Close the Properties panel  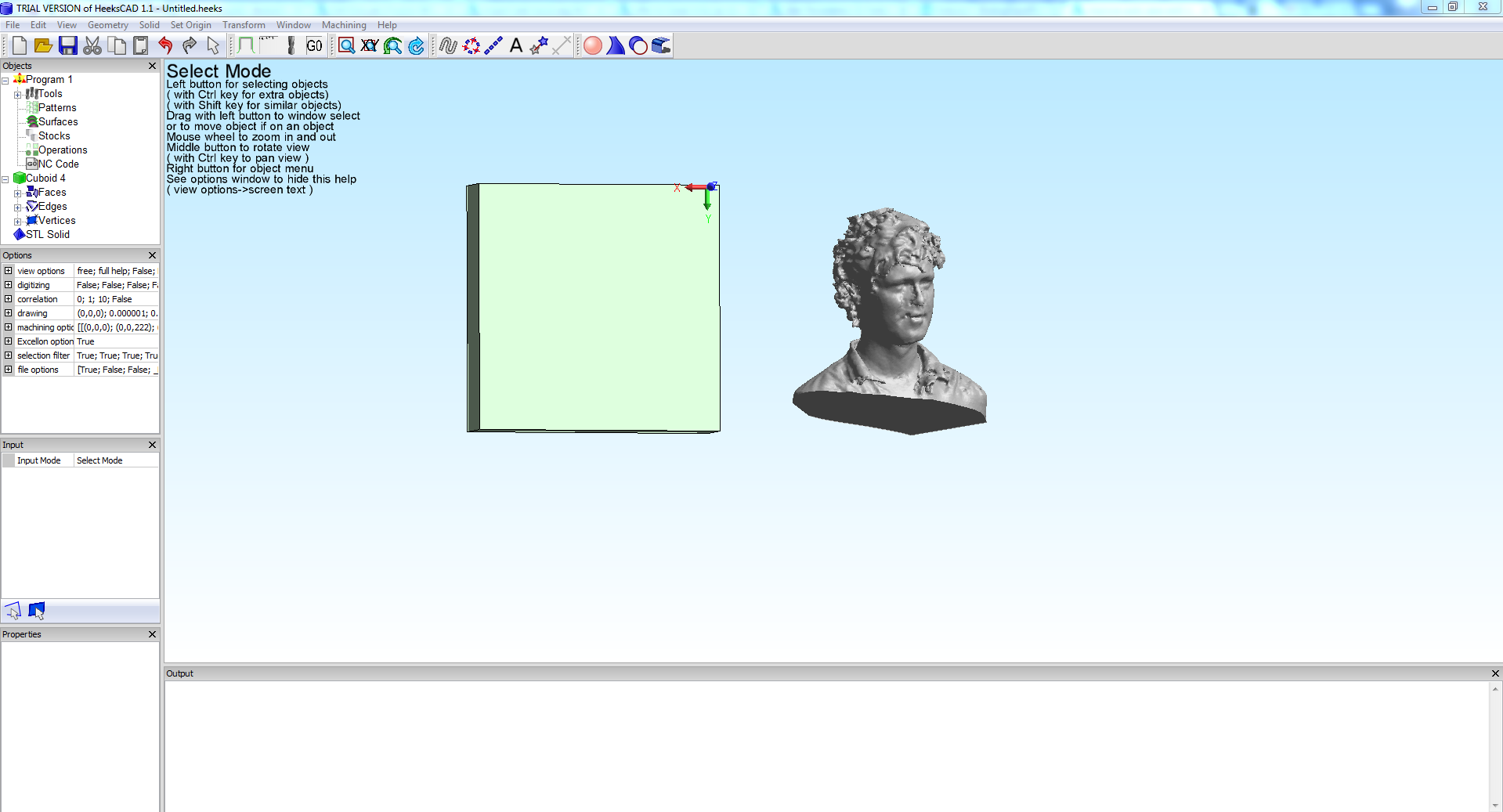pos(153,634)
